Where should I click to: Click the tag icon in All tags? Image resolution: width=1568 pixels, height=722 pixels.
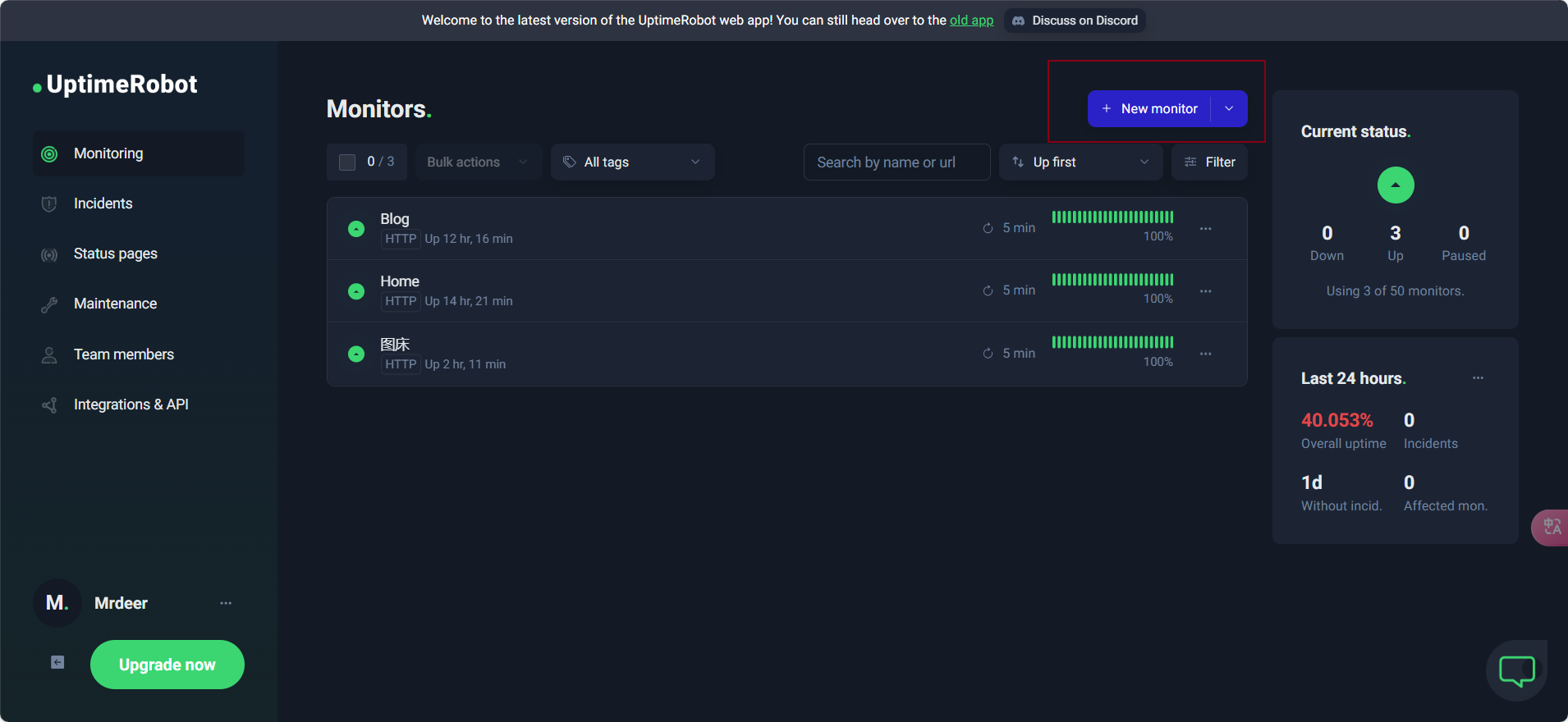click(x=569, y=162)
